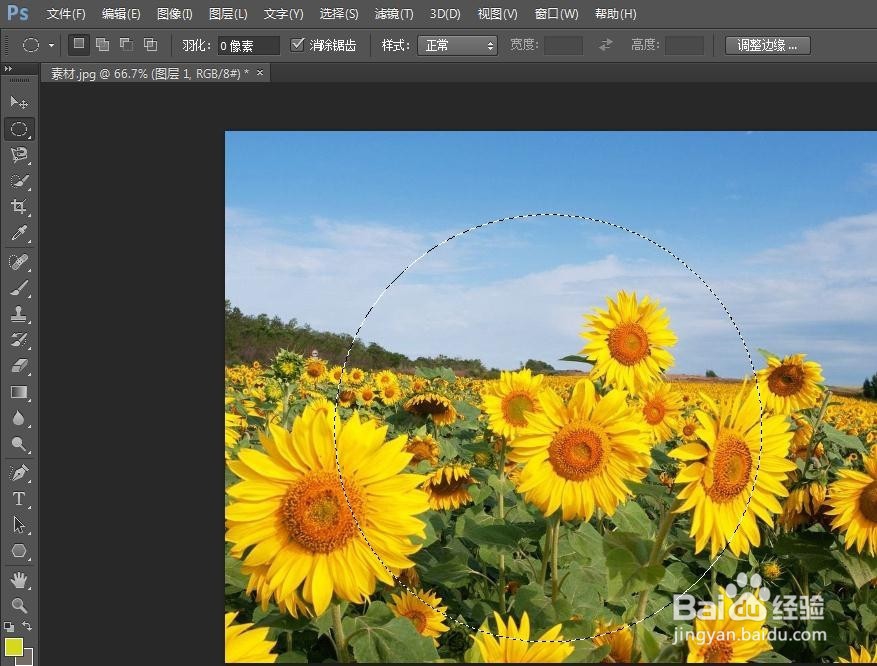Screen dimensions: 877x666
Task: Click the current tool Elliptical Marquee preset icon
Action: [x=31, y=45]
